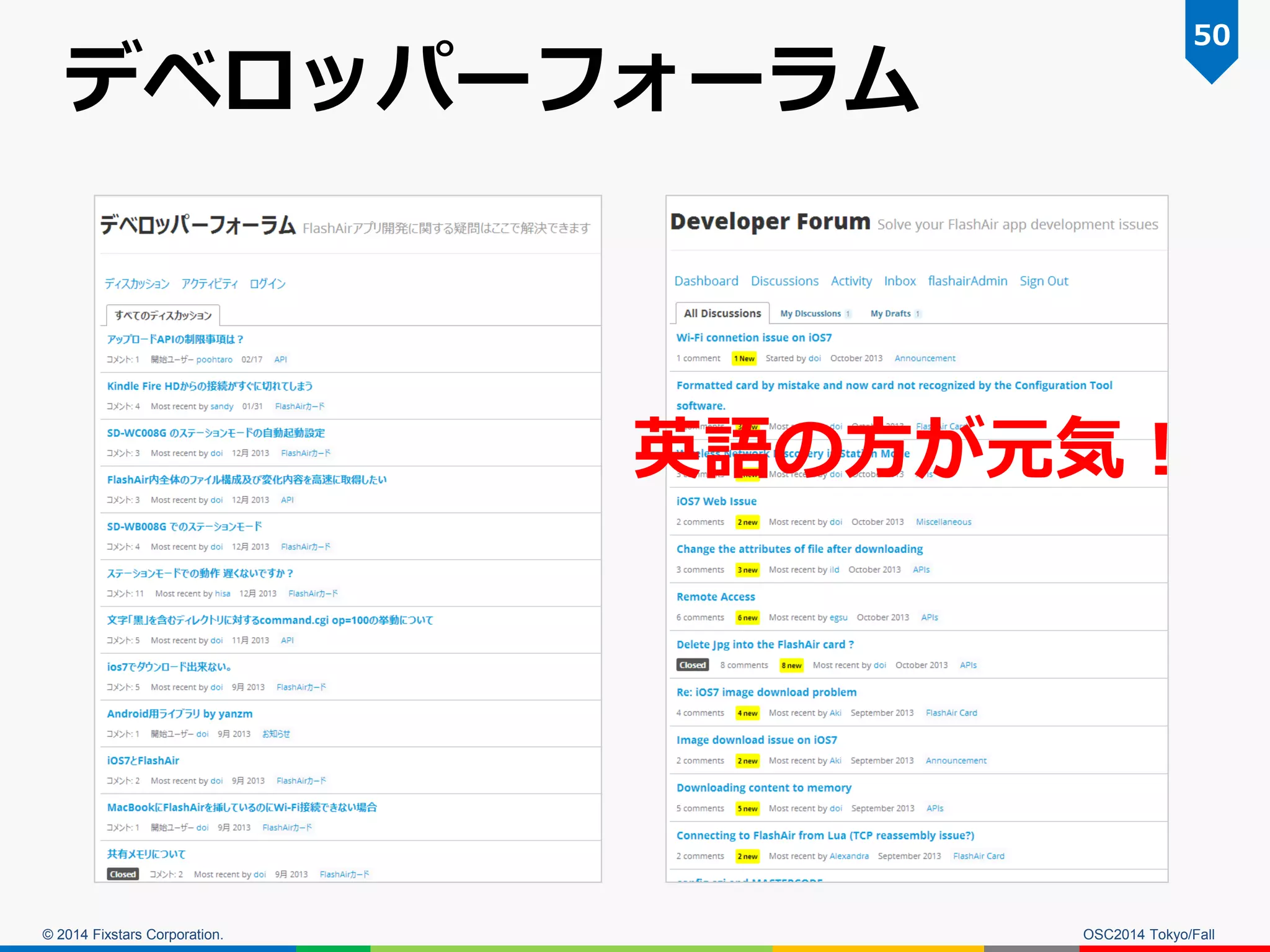The image size is (1270, 952).
Task: Open thread 共有メモリについて
Action: [x=146, y=854]
